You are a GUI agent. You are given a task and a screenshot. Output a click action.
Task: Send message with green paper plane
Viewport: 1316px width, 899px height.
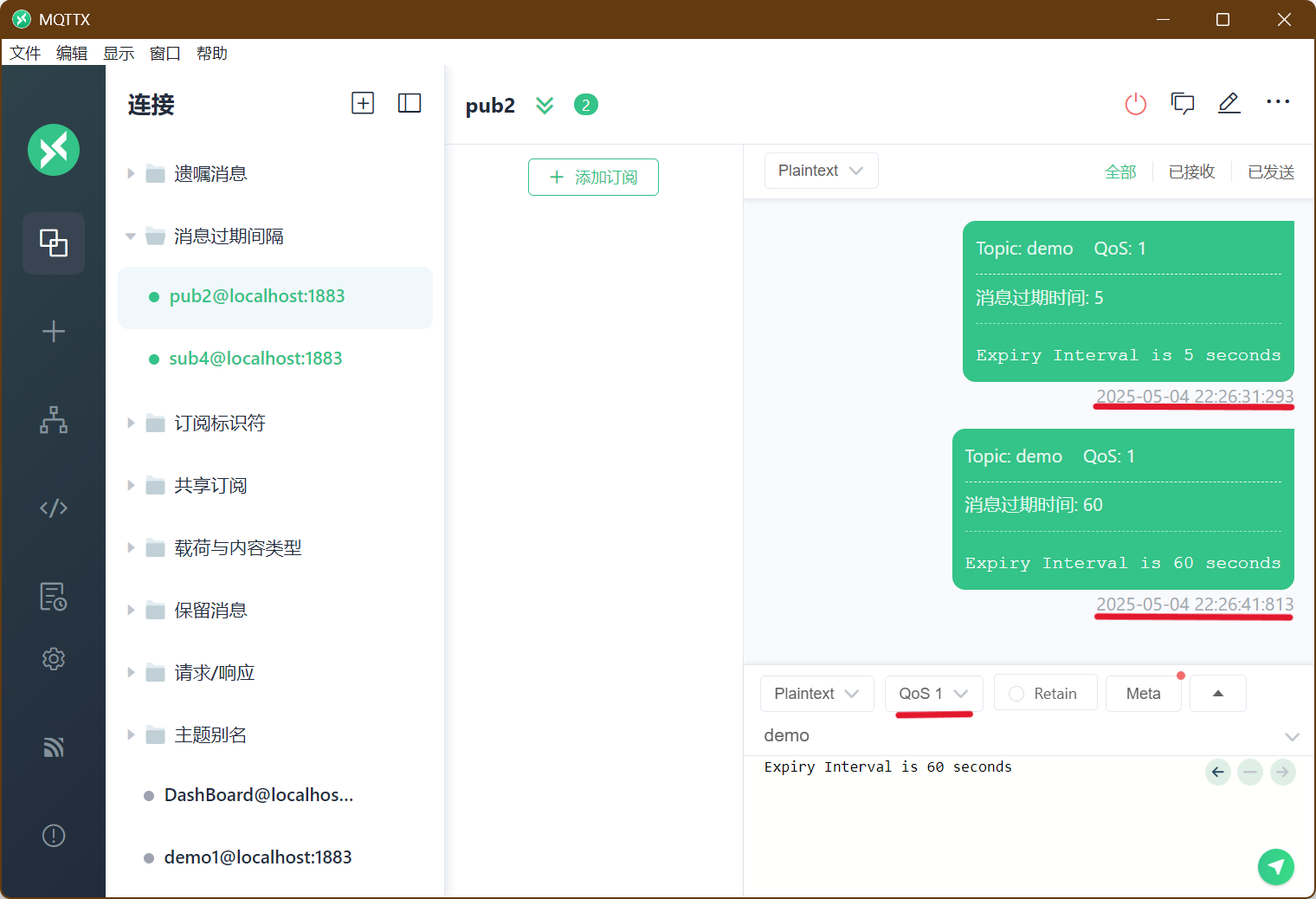pos(1275,866)
